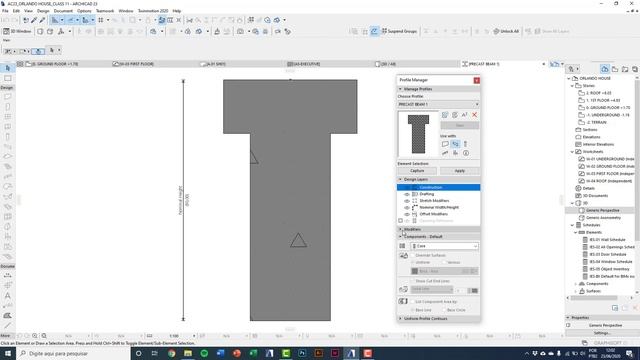The height and width of the screenshot is (360, 640).
Task: Switch to the Precast Beam 1 tab
Action: point(484,64)
